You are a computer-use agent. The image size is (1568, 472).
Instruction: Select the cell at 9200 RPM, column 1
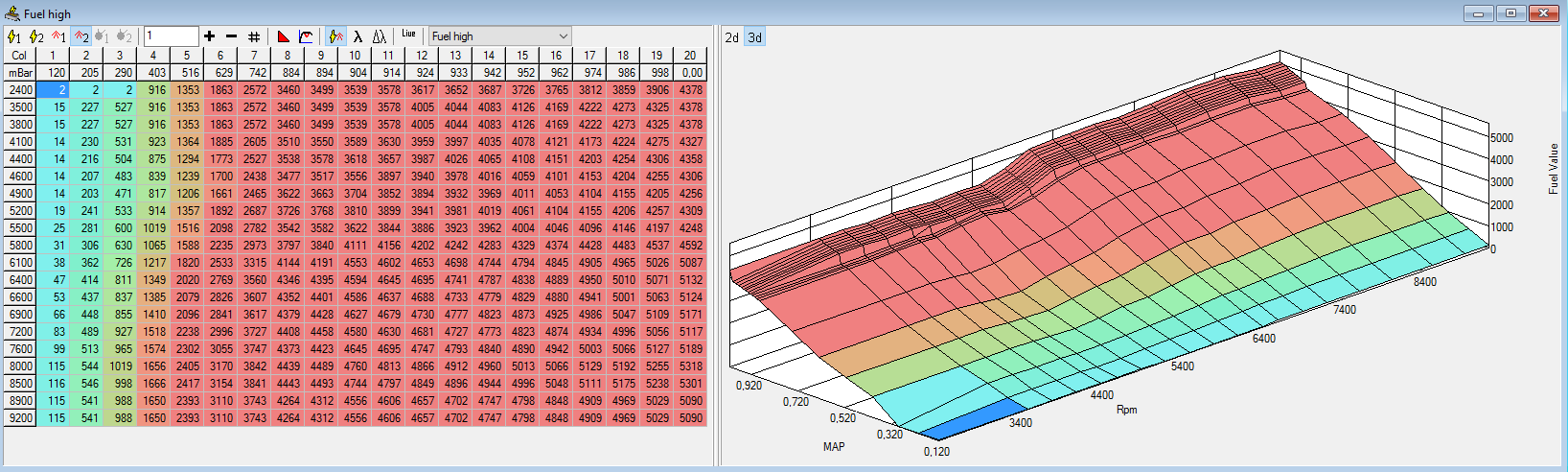coord(53,418)
